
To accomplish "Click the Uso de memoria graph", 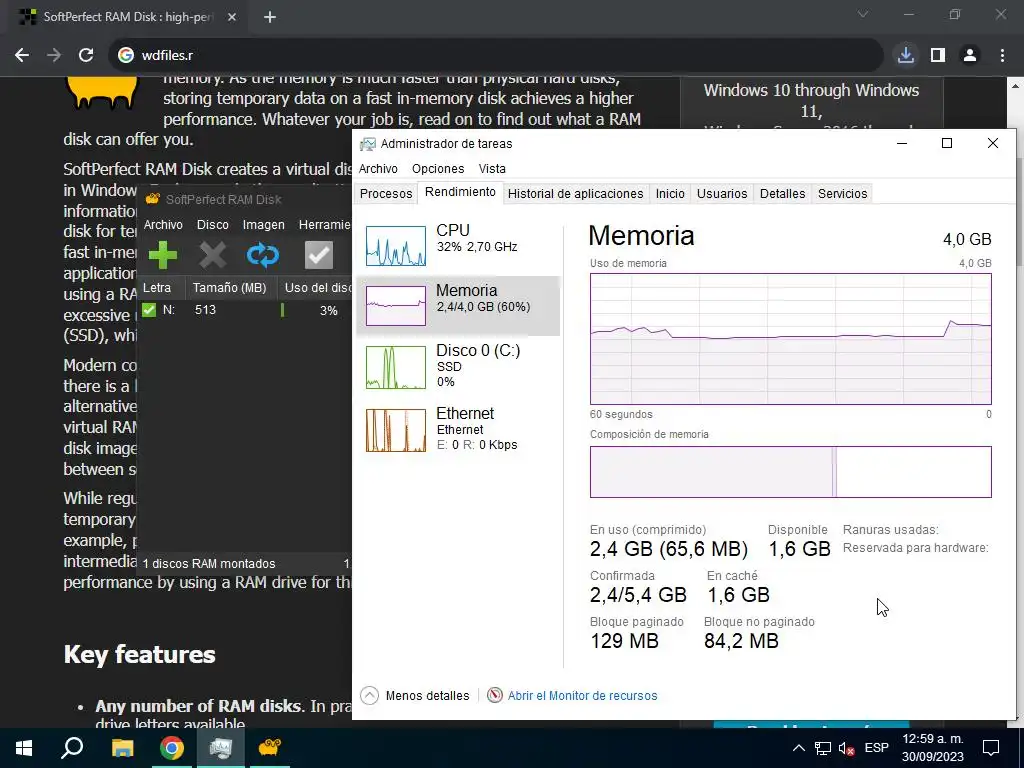I will click(790, 339).
